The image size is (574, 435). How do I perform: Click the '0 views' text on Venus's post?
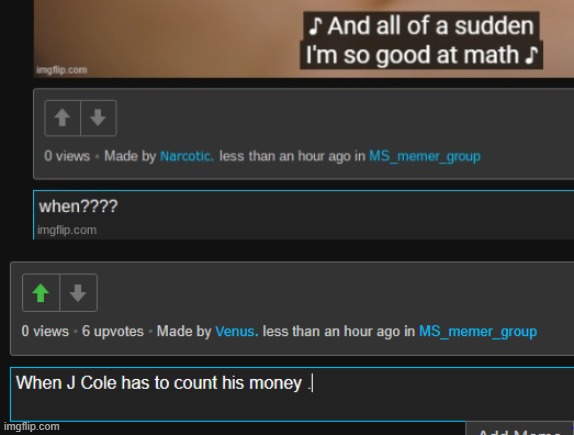45,331
